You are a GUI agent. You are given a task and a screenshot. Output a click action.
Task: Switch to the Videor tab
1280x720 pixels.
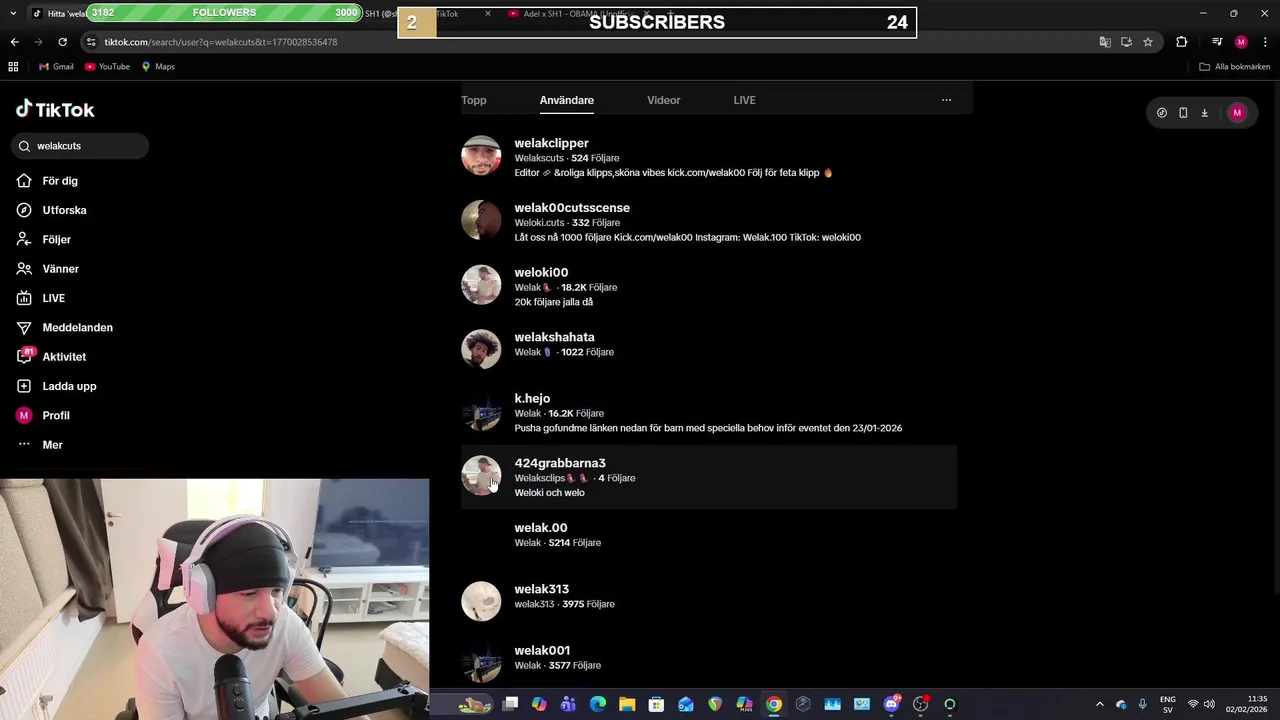tap(663, 100)
